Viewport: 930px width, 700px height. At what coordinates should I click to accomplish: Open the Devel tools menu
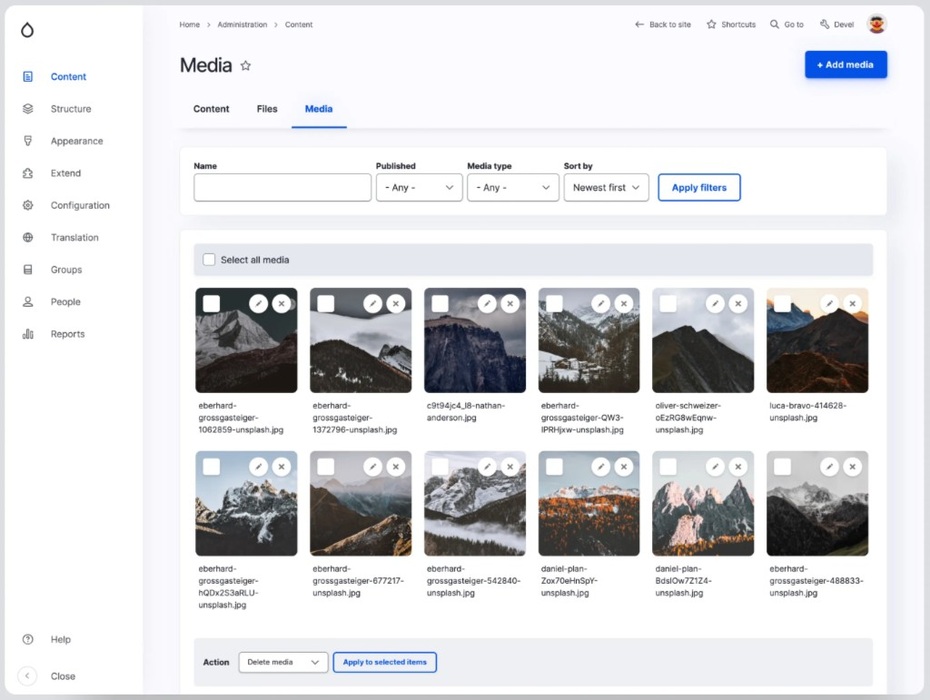(x=837, y=24)
